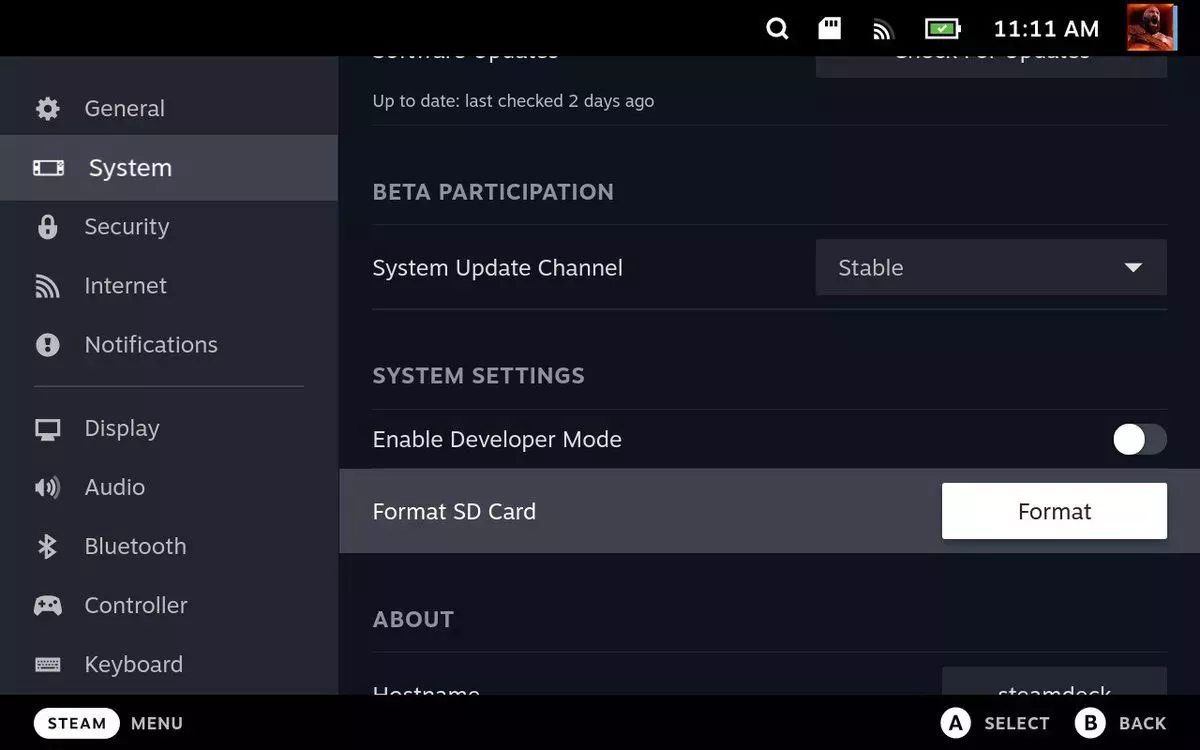Click the General gear icon in sidebar

pos(48,109)
